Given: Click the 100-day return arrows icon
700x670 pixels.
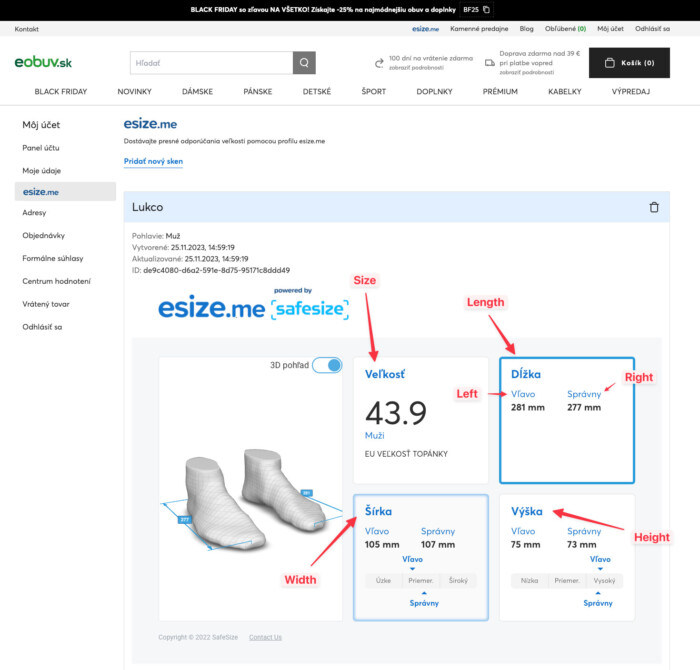Looking at the screenshot, I should [379, 63].
